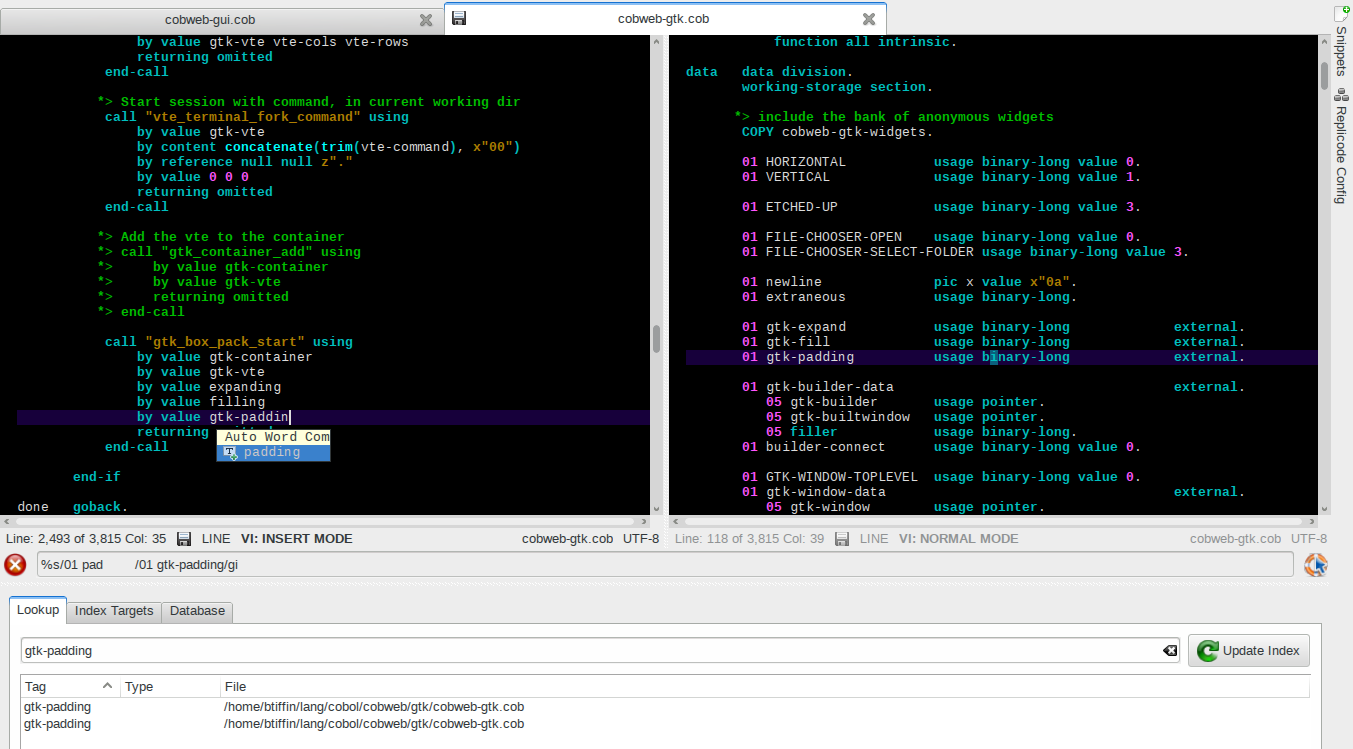Click right editor vertical scrollbar handle
This screenshot has height=749, width=1353.
tap(1324, 75)
